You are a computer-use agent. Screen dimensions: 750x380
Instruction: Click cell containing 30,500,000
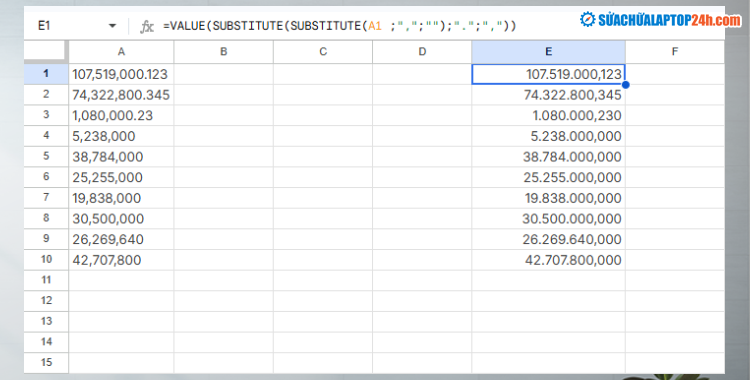pos(121,218)
